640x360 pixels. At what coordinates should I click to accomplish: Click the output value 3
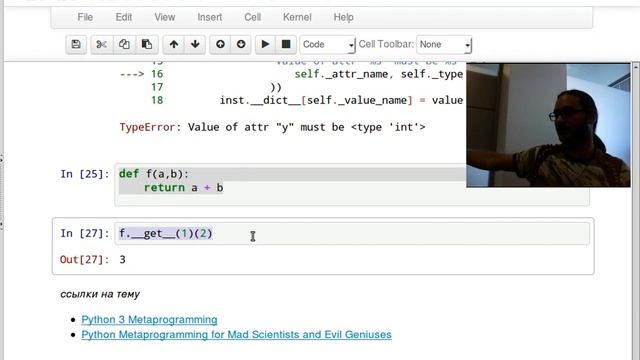click(x=122, y=260)
